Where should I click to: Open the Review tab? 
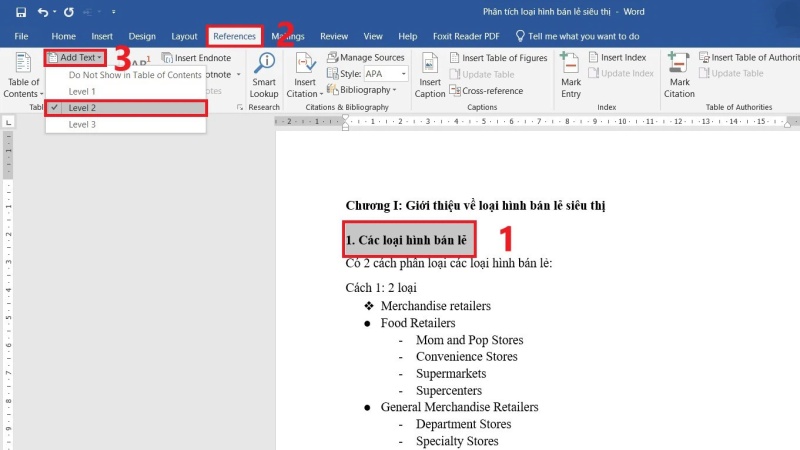334,36
